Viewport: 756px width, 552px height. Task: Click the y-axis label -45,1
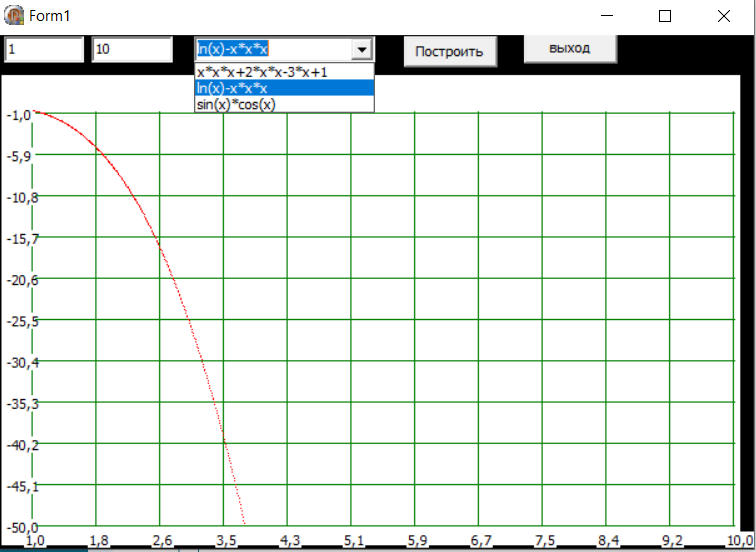(x=23, y=486)
